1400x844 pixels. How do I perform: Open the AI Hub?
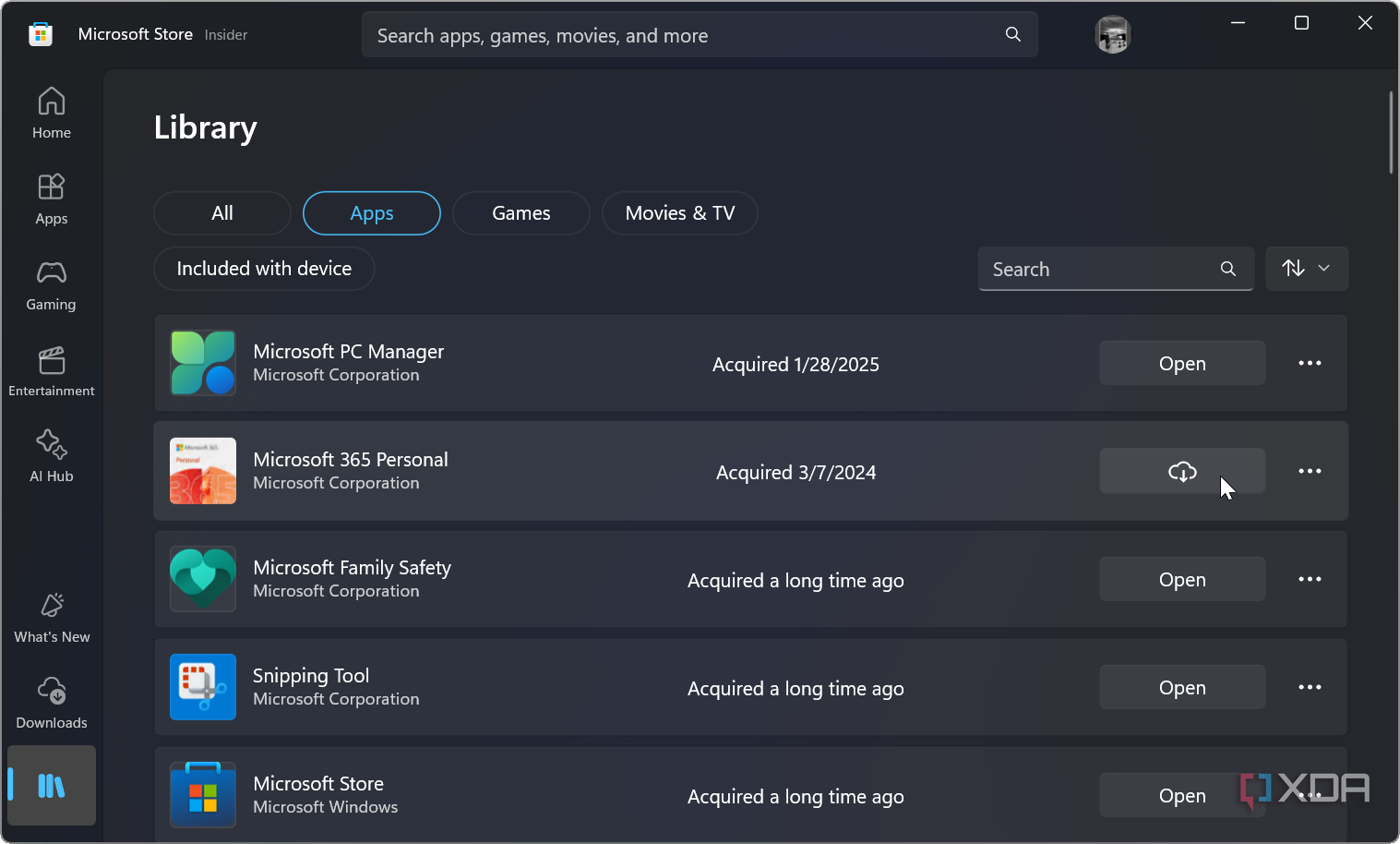(x=52, y=457)
